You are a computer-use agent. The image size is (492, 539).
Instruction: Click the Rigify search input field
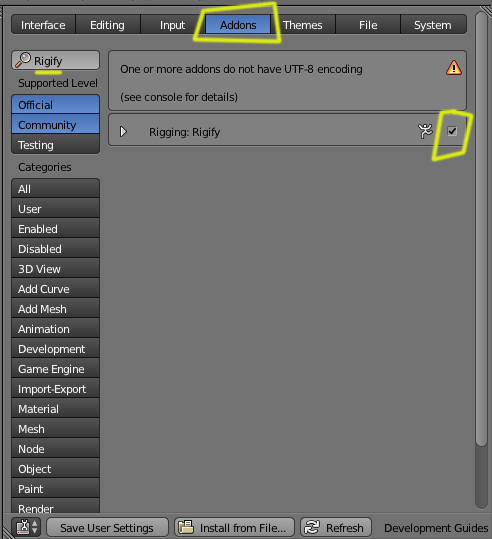(55, 60)
